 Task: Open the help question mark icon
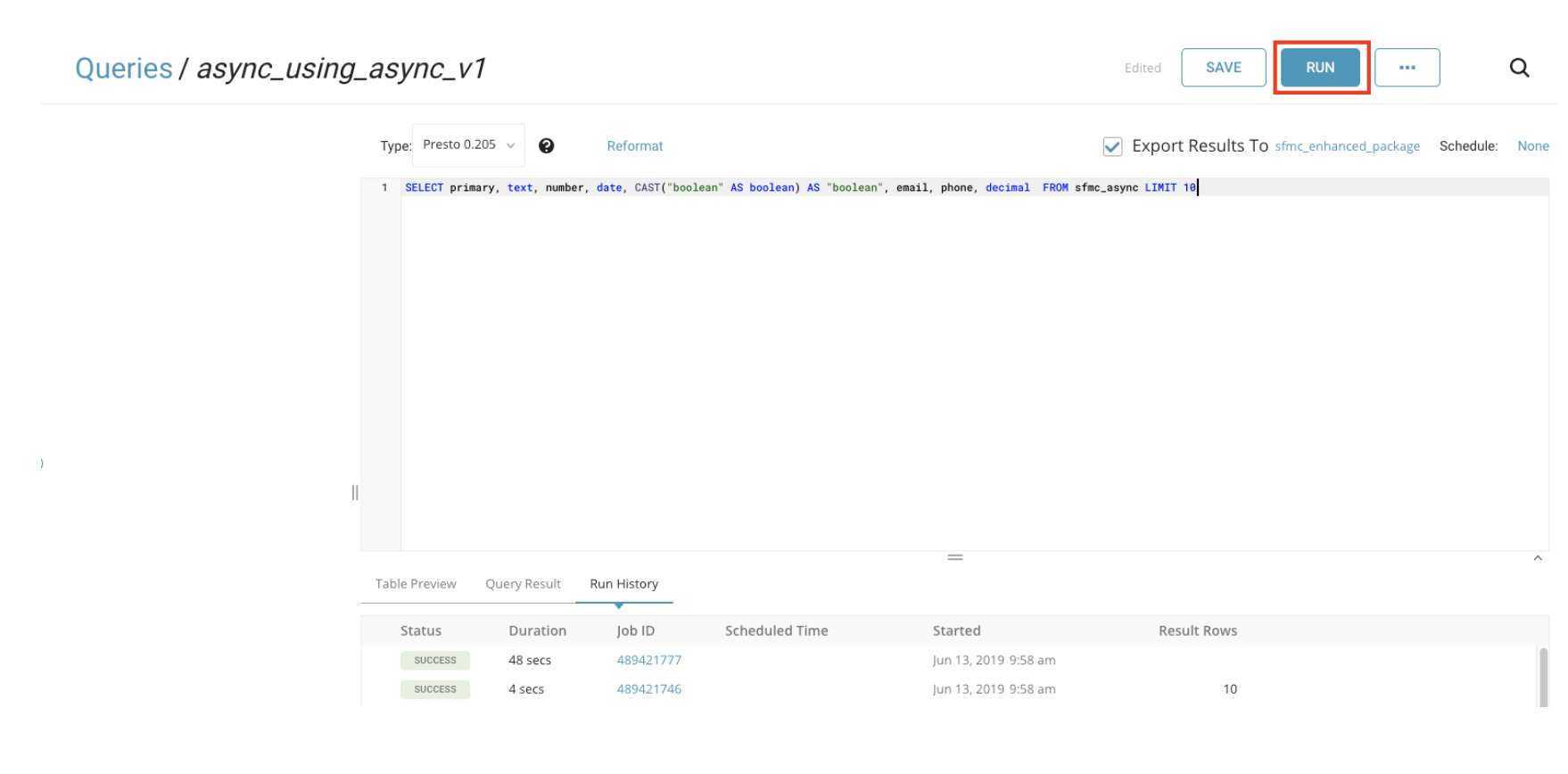click(547, 146)
